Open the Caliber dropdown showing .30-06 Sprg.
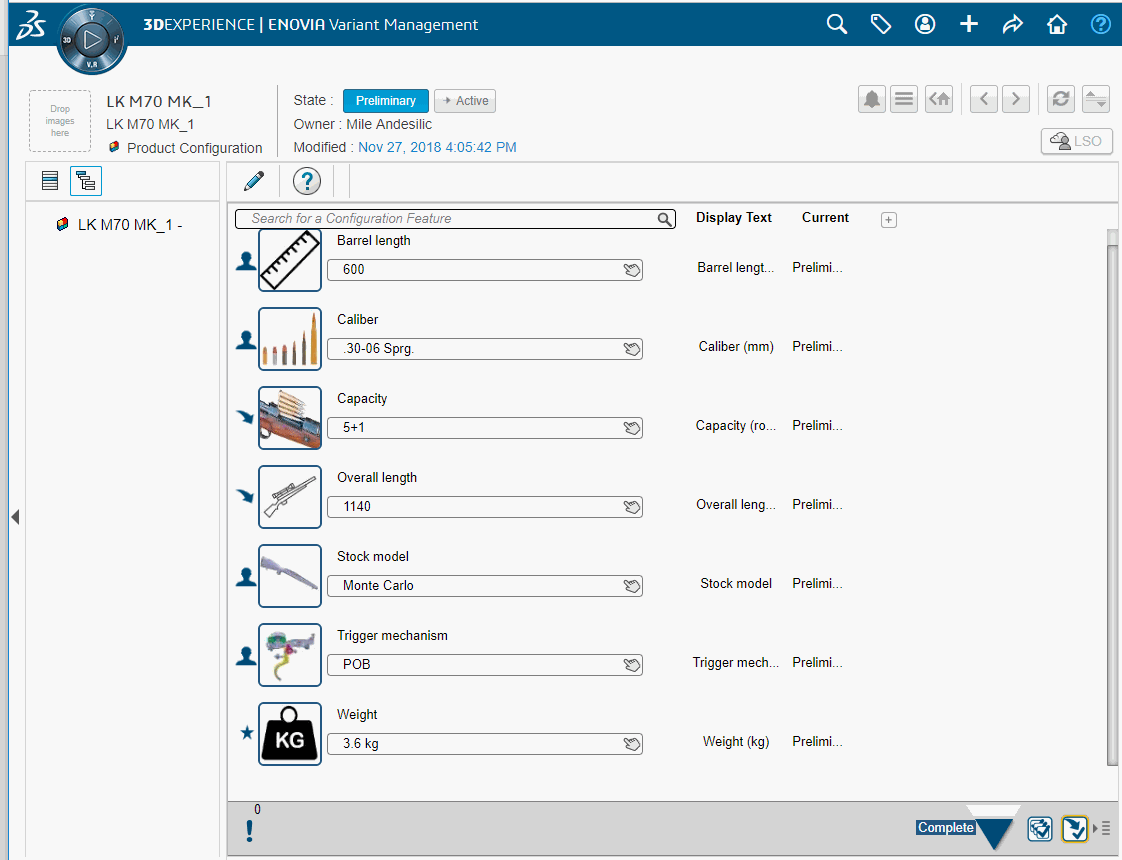The width and height of the screenshot is (1122, 860). [632, 348]
